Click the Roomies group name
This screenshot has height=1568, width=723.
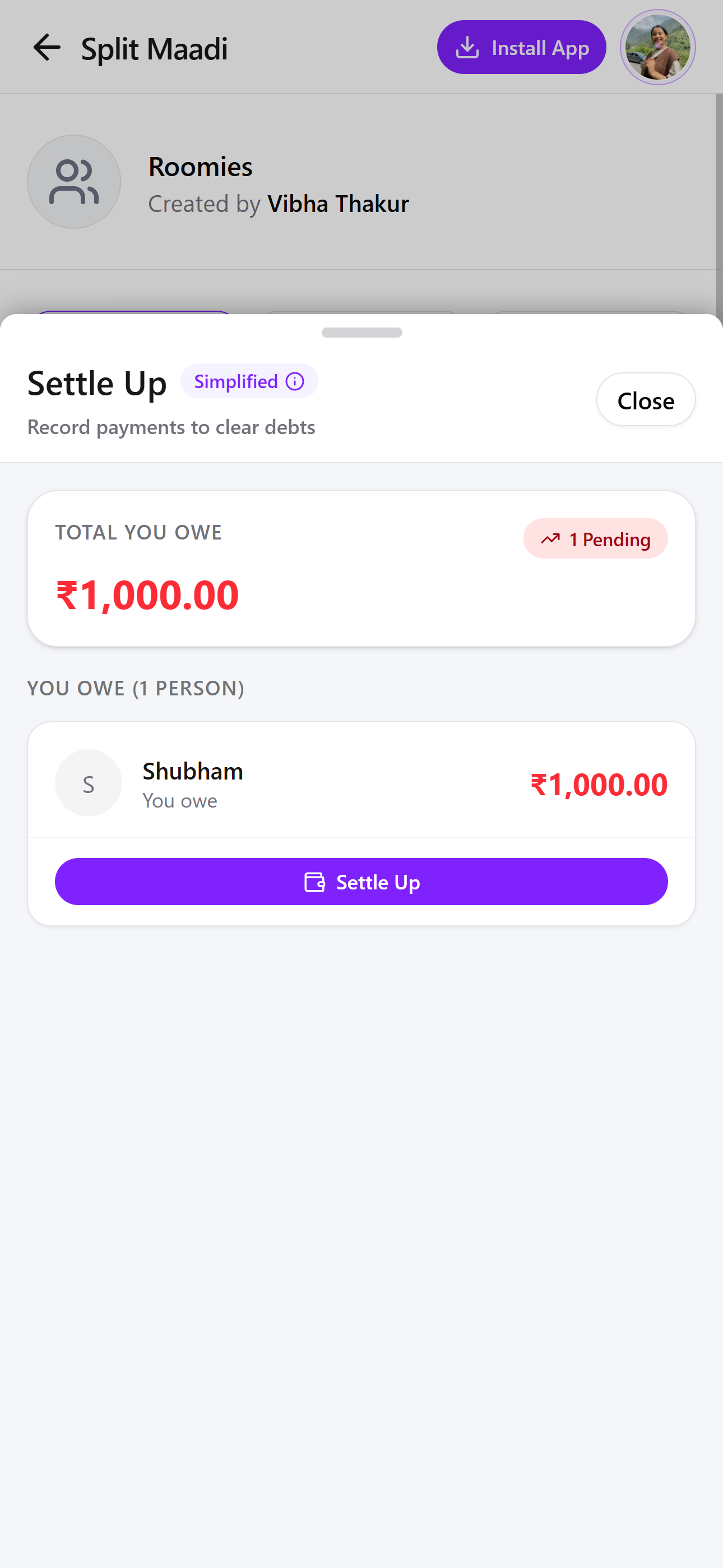coord(200,167)
